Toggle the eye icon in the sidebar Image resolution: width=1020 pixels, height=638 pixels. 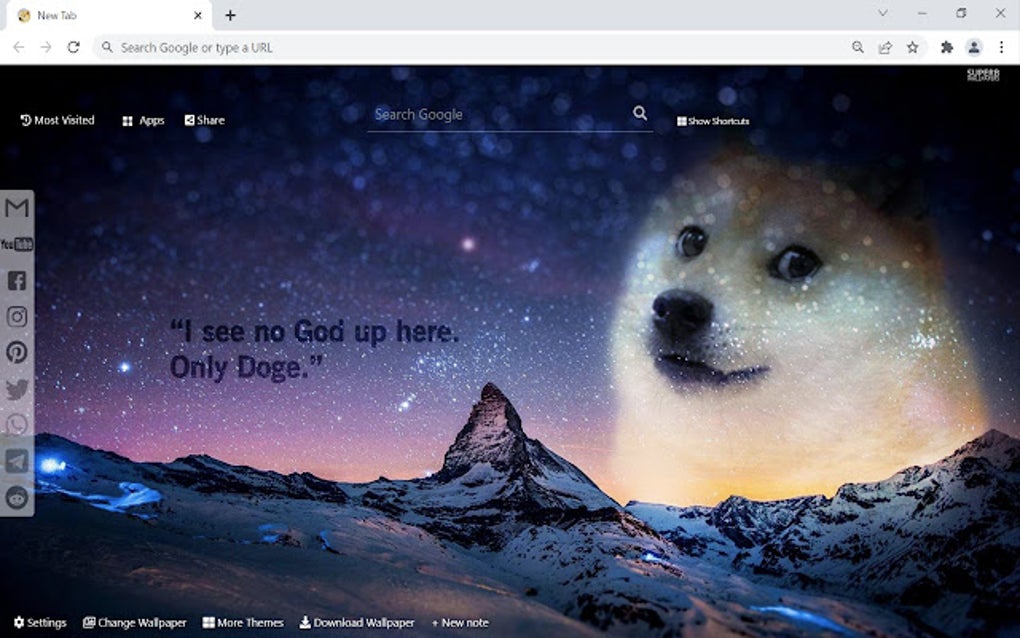(x=15, y=497)
